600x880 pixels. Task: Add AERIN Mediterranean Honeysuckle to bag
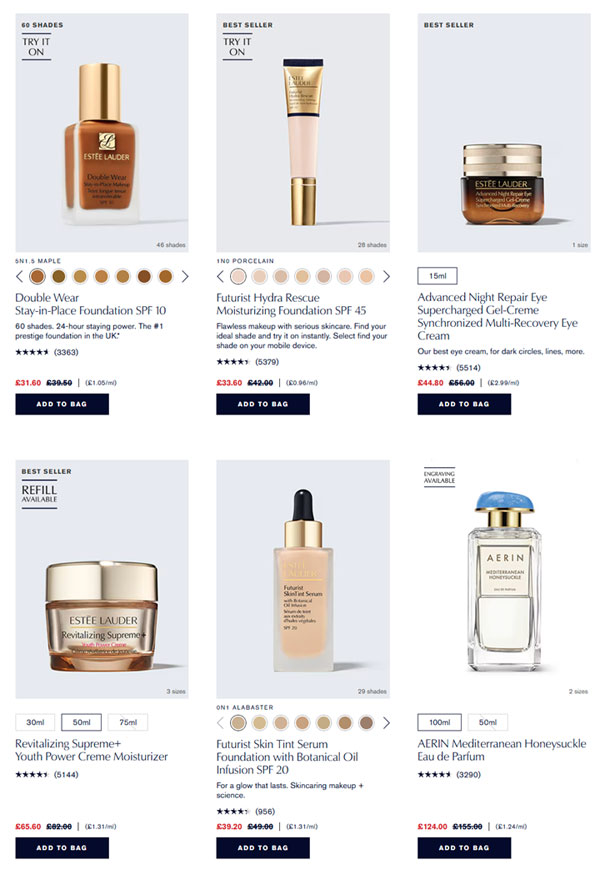[x=464, y=848]
